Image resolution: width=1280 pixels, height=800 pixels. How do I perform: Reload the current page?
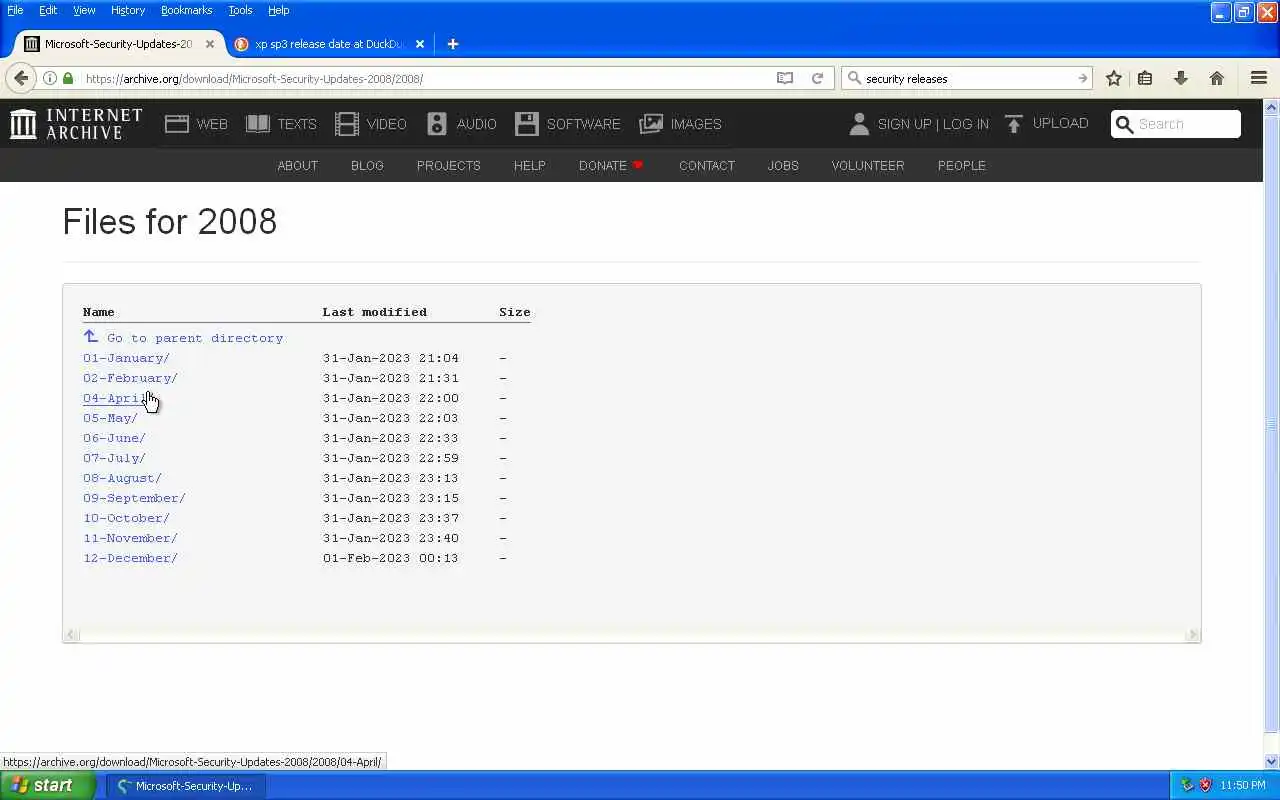(x=817, y=78)
